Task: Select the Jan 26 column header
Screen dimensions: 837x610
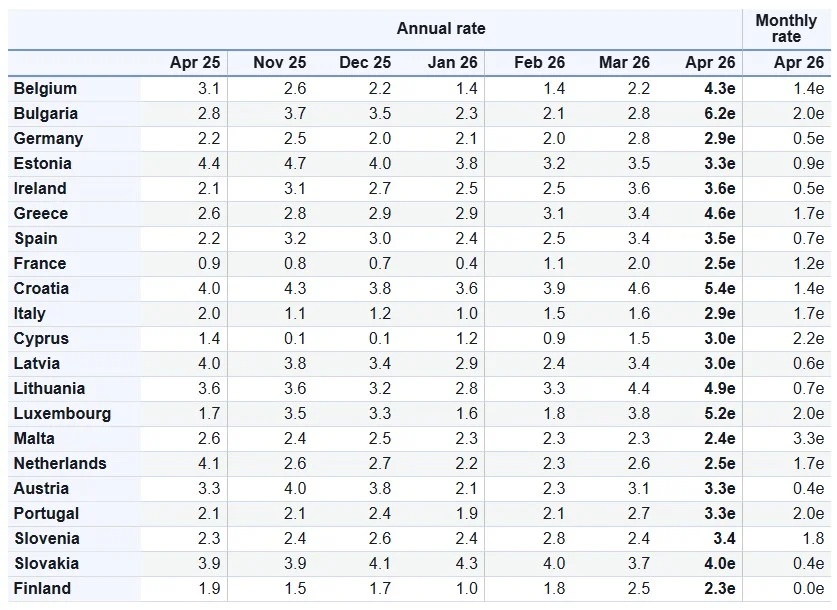Action: tap(452, 62)
